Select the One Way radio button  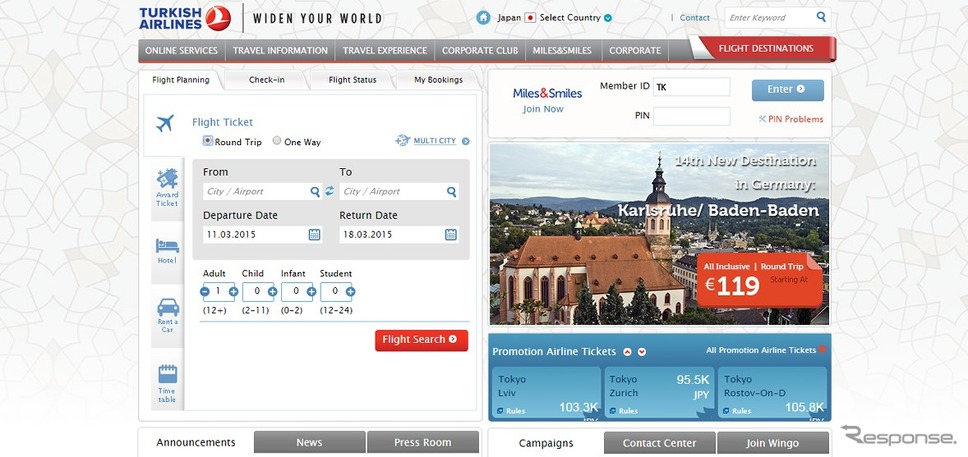pos(277,141)
